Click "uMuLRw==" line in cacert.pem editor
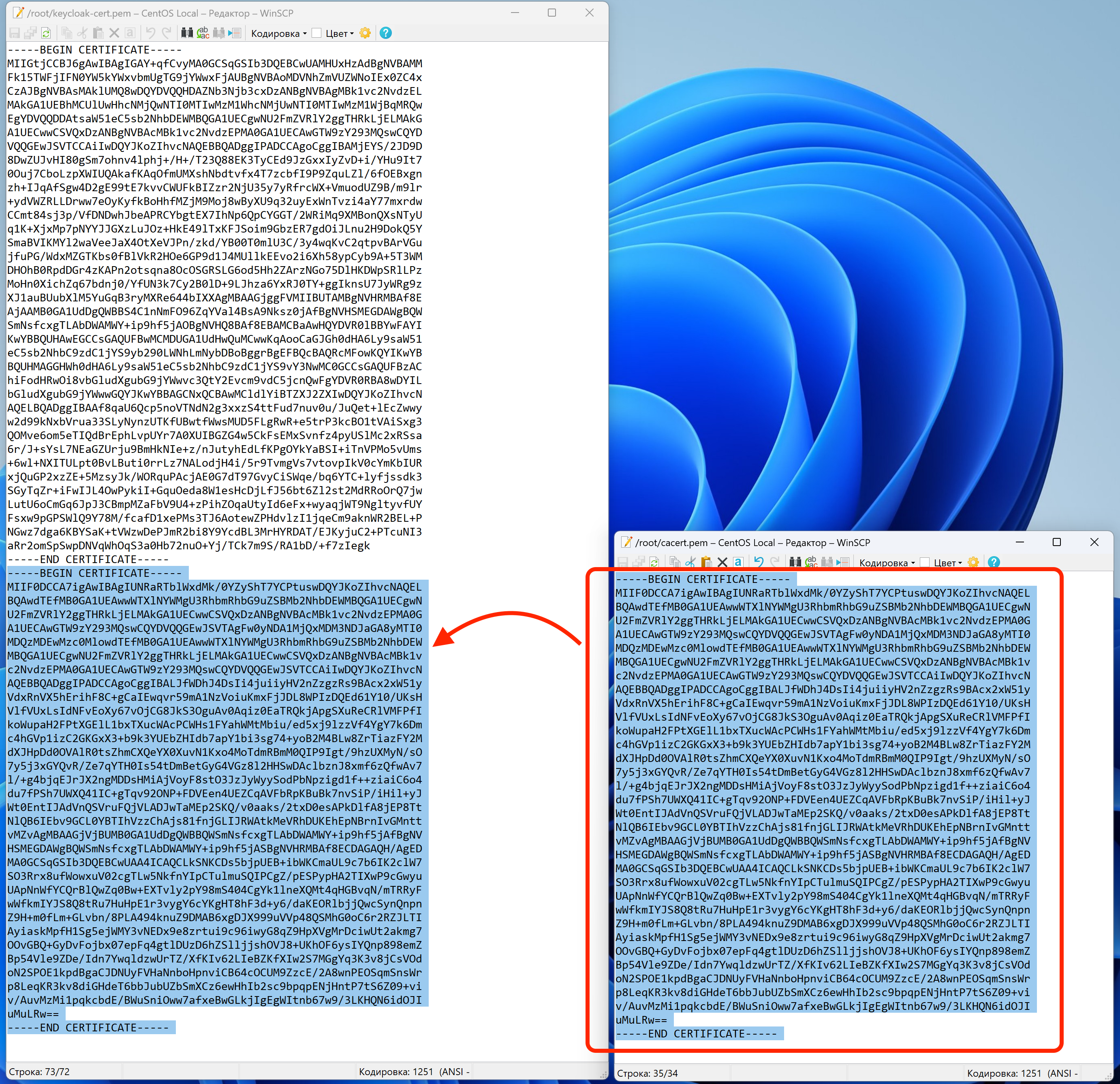Viewport: 1120px width, 1084px height. 641,1020
